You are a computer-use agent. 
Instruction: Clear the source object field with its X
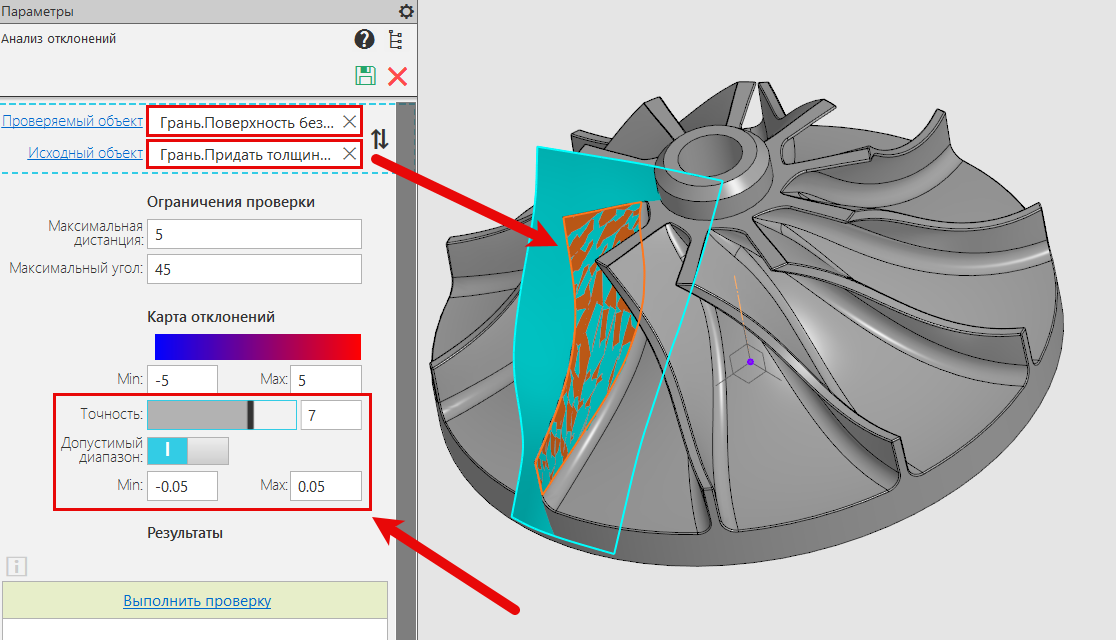coord(349,154)
